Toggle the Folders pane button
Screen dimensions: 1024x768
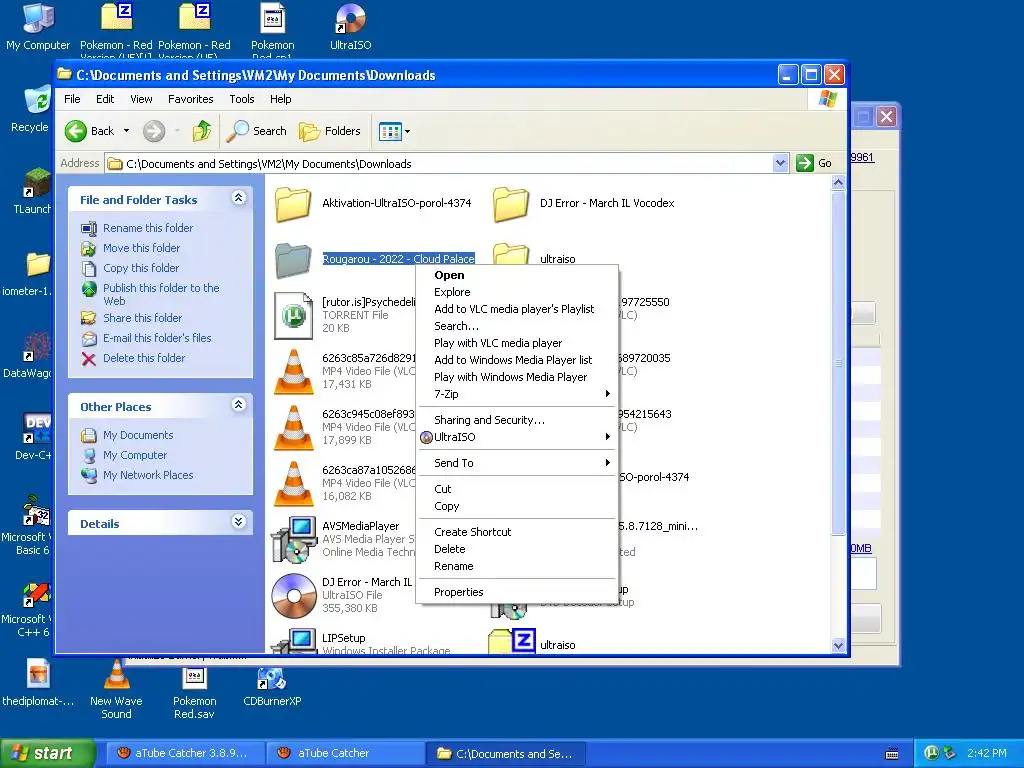[330, 131]
